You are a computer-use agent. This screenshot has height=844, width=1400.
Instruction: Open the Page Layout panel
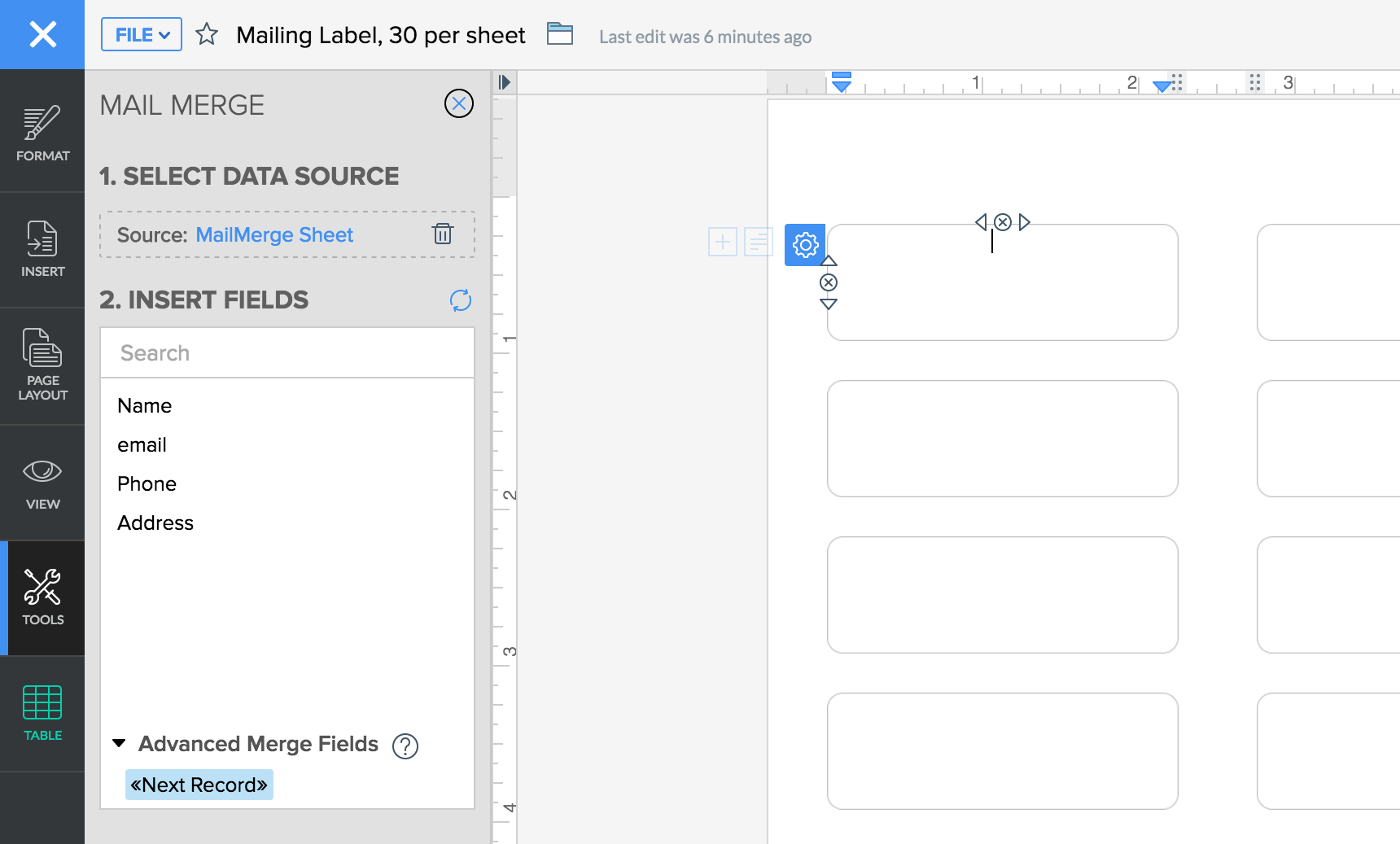click(42, 365)
